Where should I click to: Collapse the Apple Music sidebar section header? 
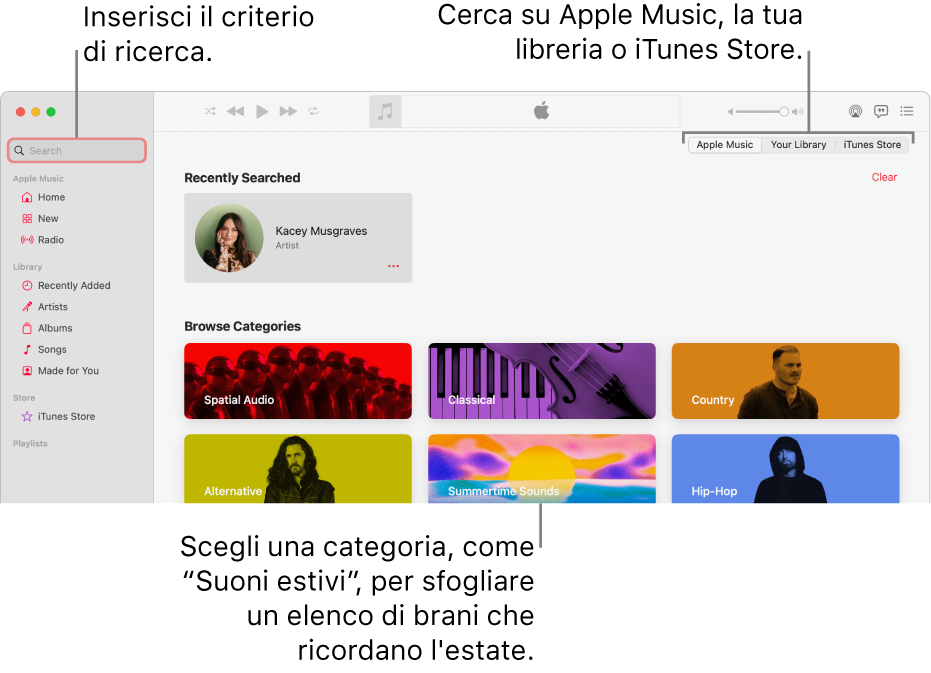tap(38, 179)
